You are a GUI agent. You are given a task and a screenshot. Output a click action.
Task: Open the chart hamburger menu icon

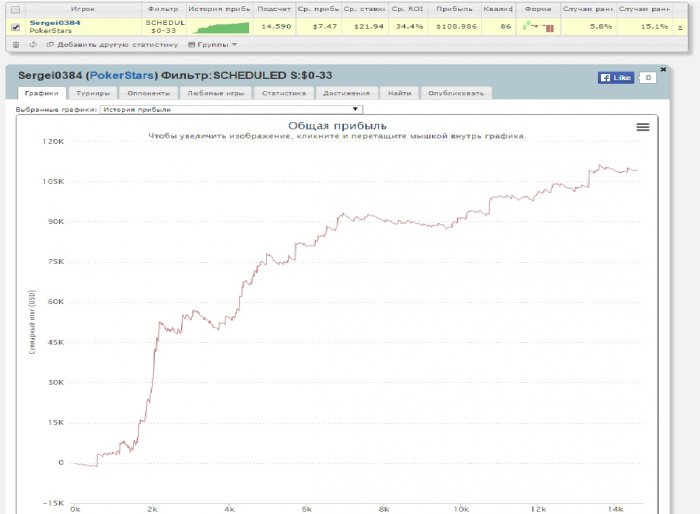pyautogui.click(x=643, y=127)
